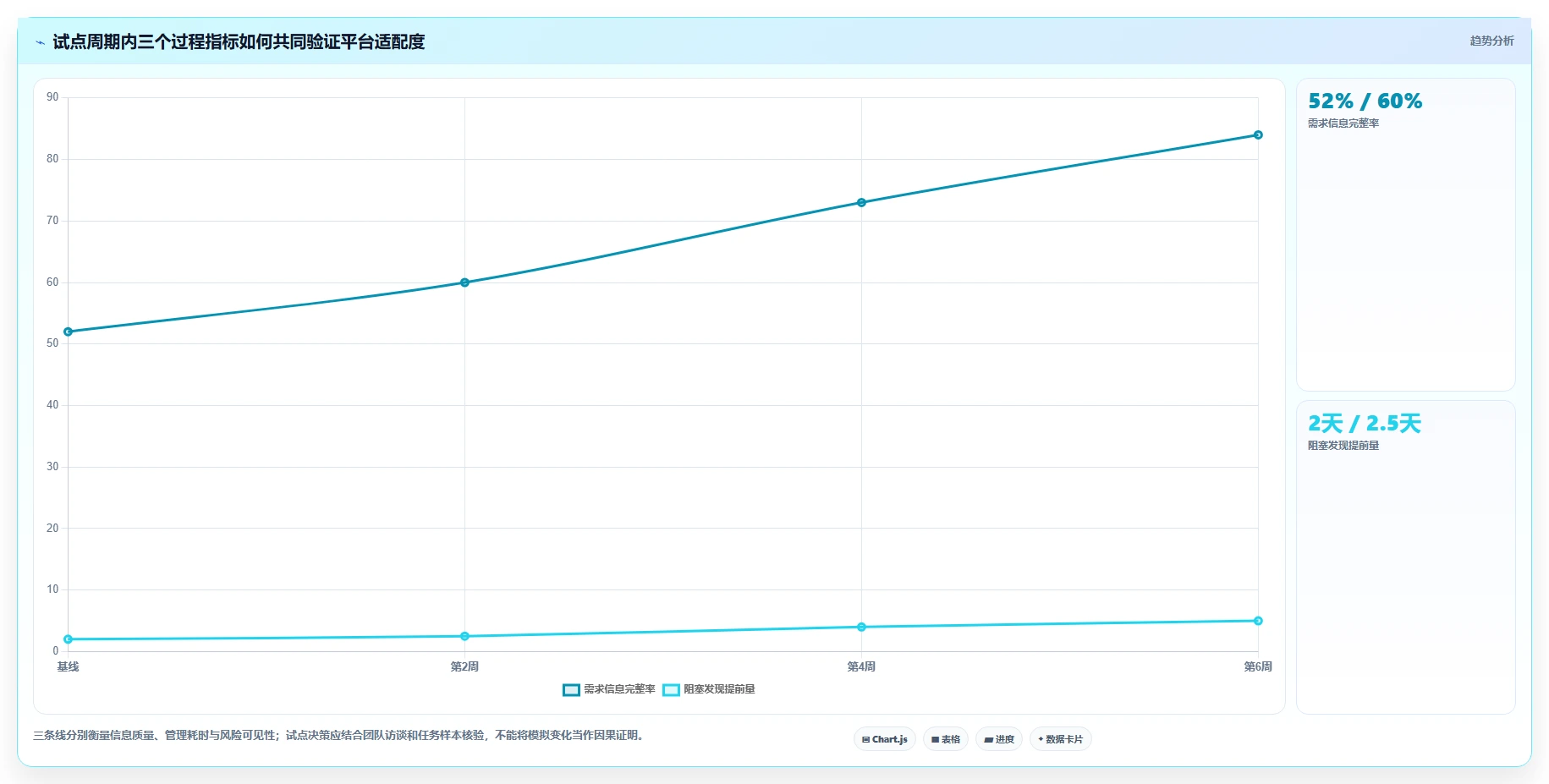The image size is (1549, 784).
Task: Click the 表格 chip
Action: [x=946, y=739]
